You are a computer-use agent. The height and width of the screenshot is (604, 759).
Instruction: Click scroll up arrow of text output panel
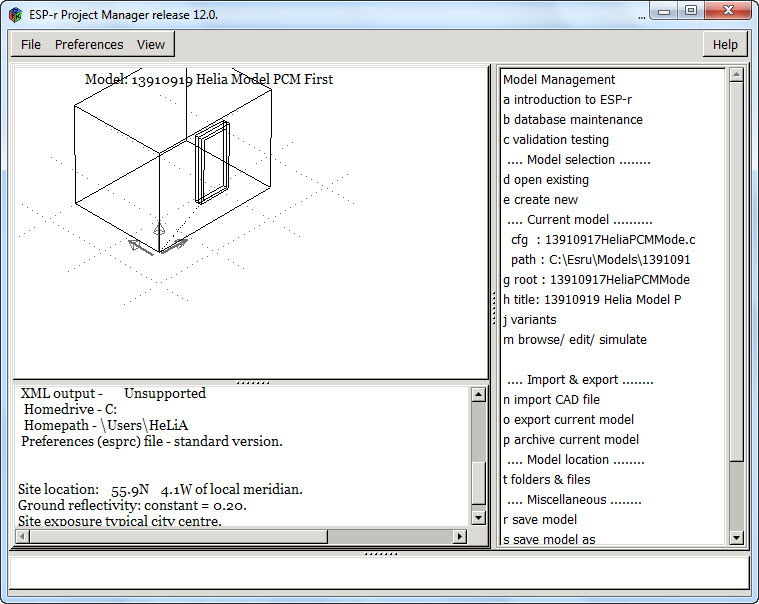[479, 395]
